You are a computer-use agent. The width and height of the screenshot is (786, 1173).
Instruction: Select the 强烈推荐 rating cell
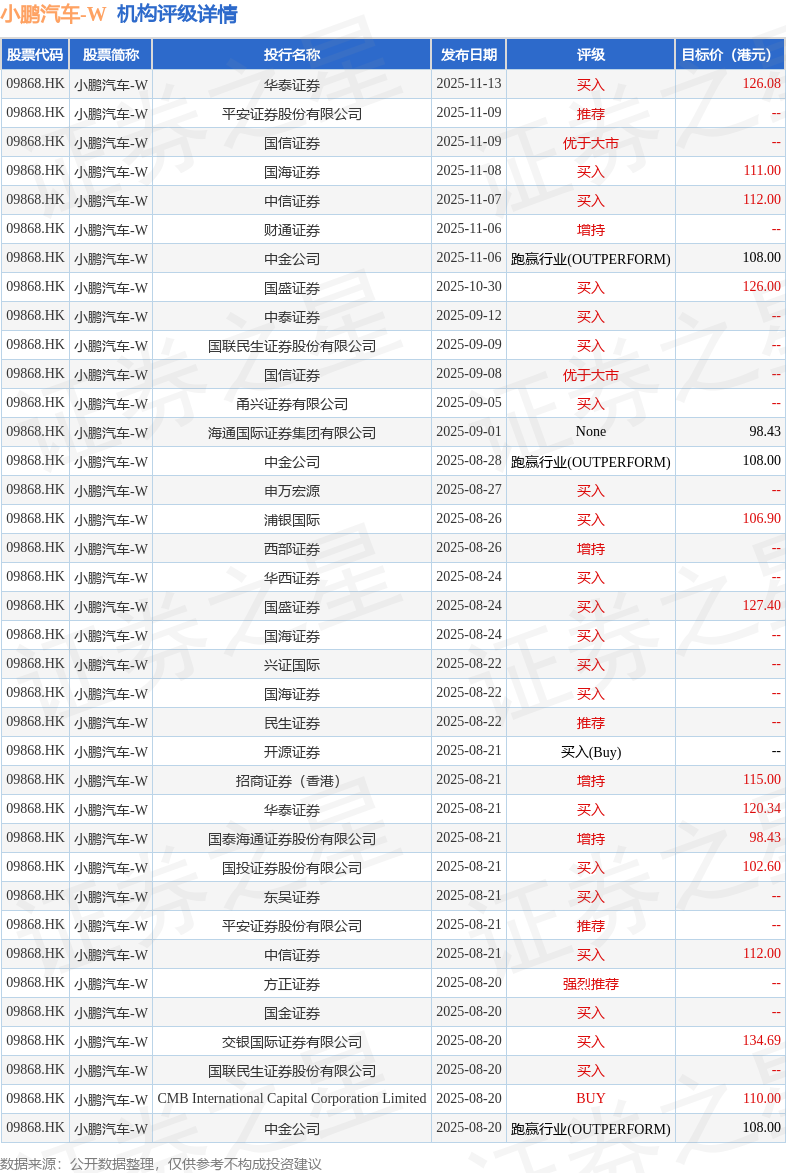(x=591, y=983)
